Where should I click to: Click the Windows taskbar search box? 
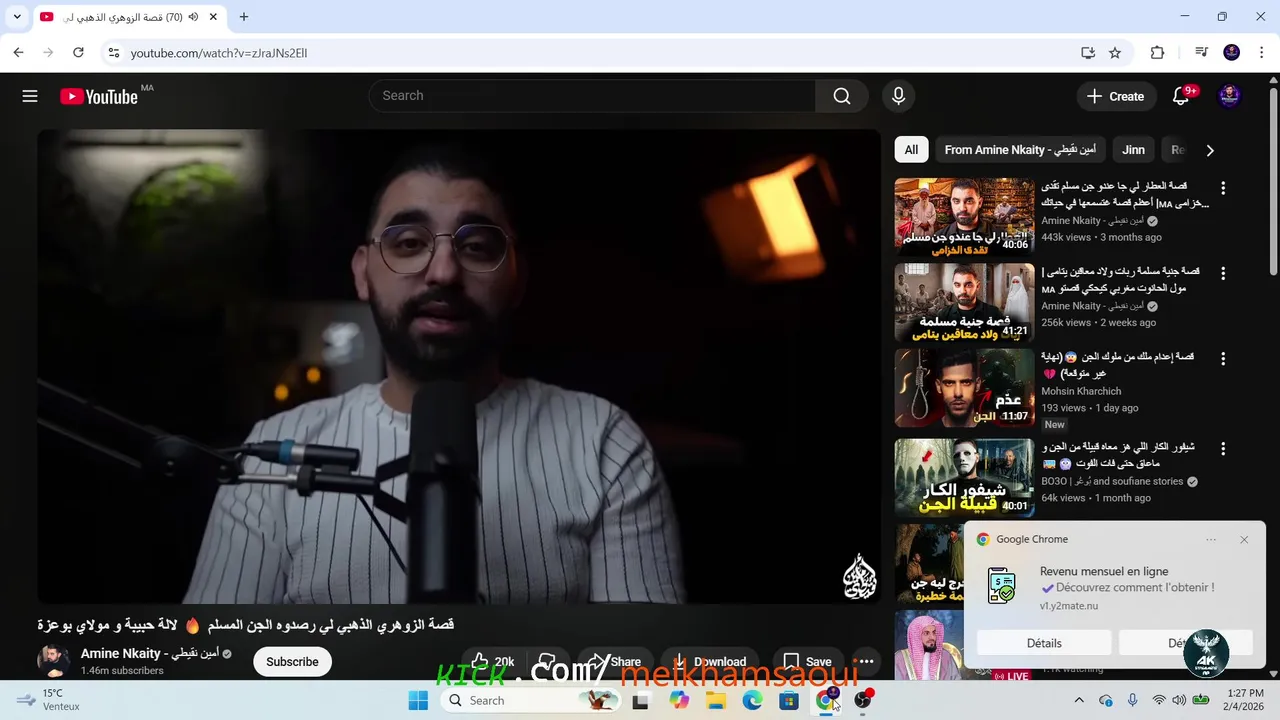click(530, 700)
